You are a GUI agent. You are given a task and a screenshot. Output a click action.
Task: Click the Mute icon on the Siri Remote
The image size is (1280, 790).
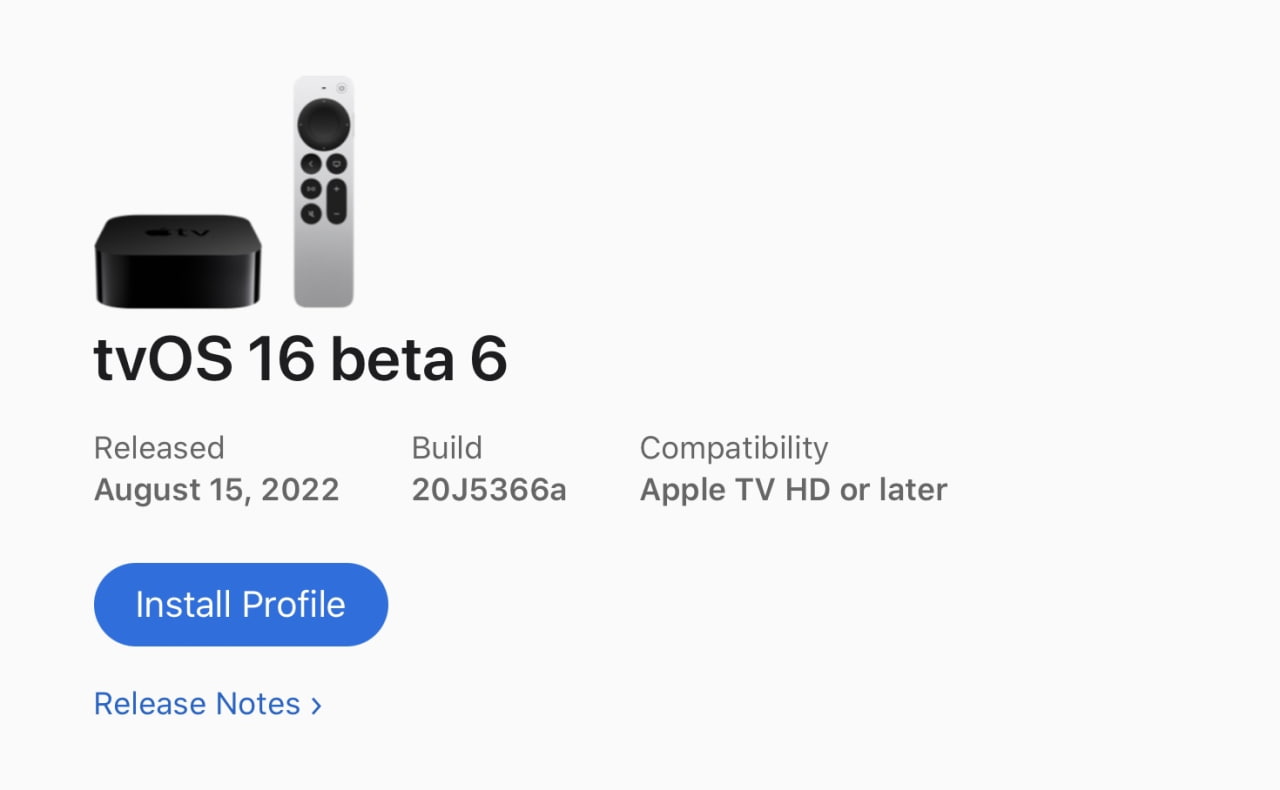pyautogui.click(x=310, y=213)
